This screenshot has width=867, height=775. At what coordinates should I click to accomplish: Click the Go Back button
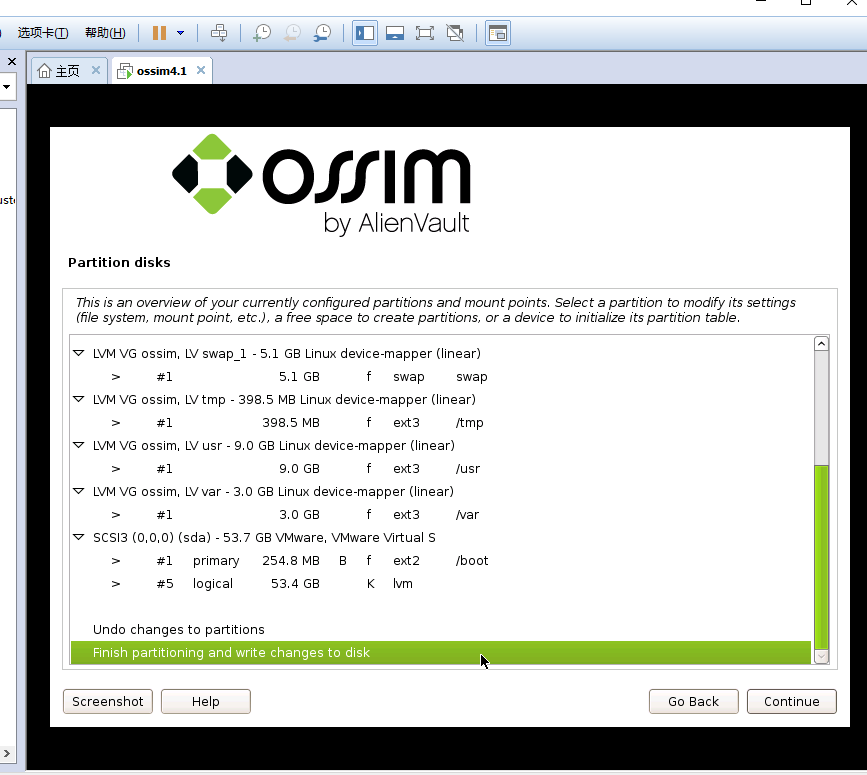693,701
